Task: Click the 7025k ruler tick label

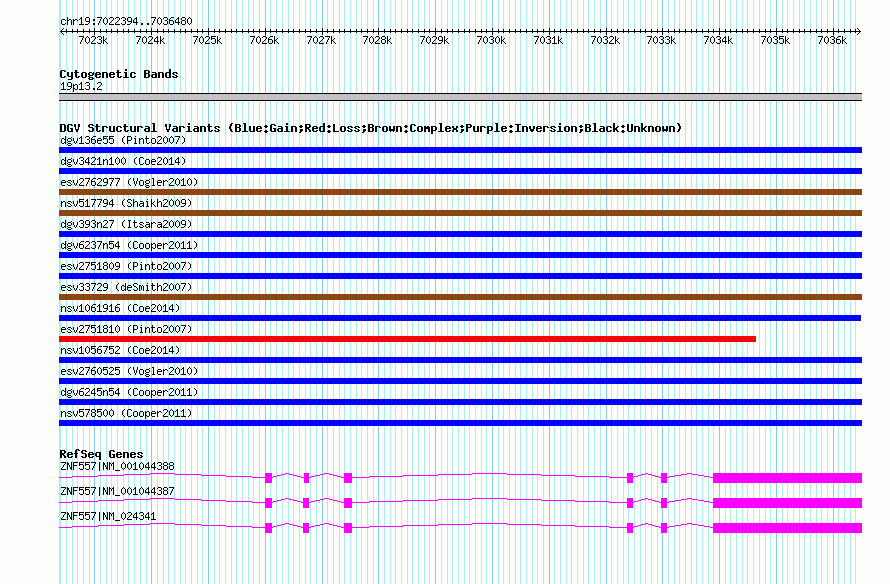Action: point(207,40)
